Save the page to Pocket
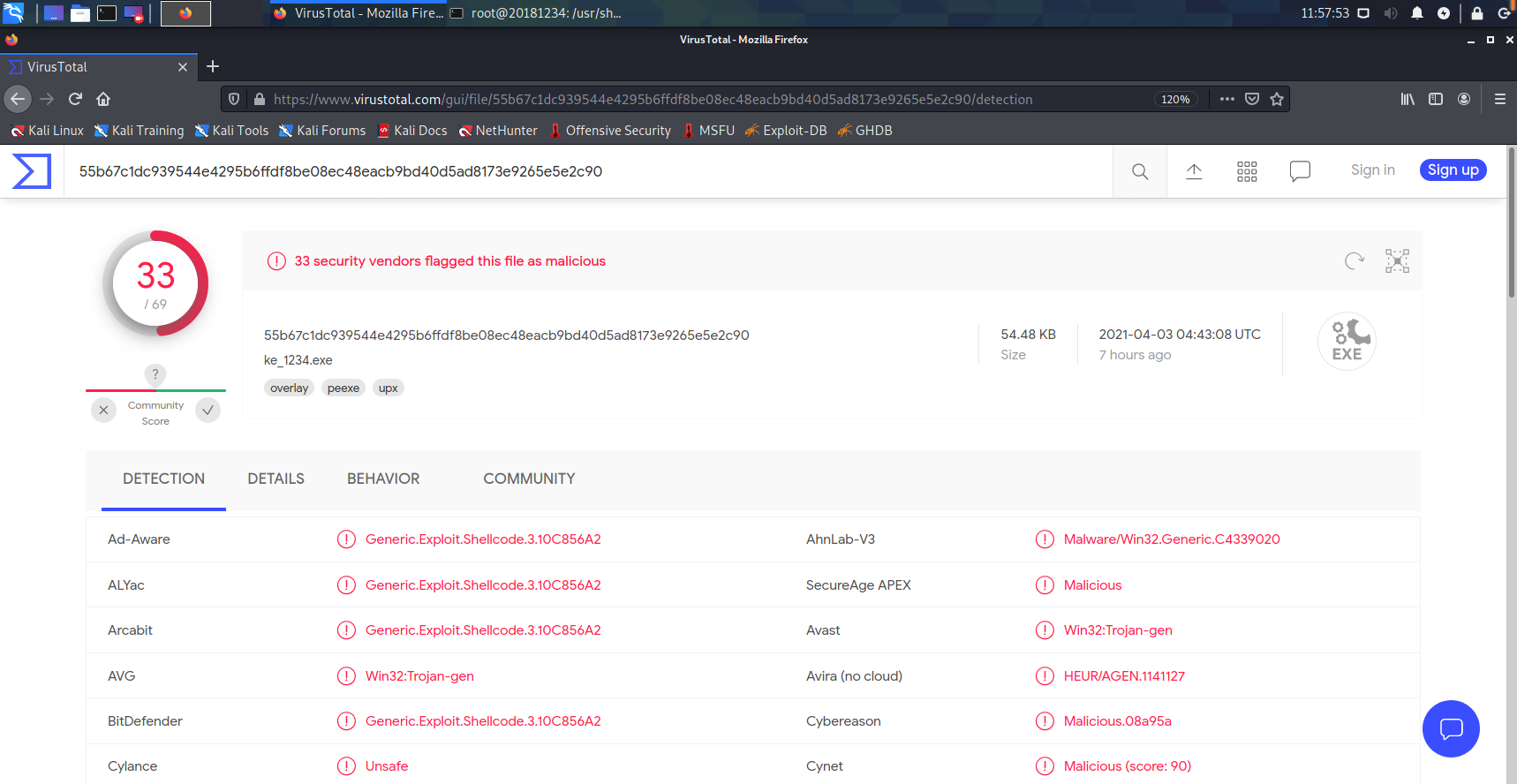The width and height of the screenshot is (1517, 784). [1252, 99]
